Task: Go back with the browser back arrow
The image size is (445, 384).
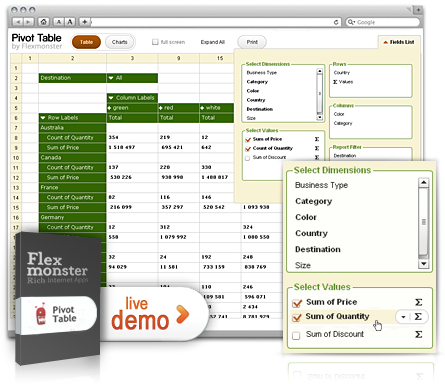Action: coord(18,22)
